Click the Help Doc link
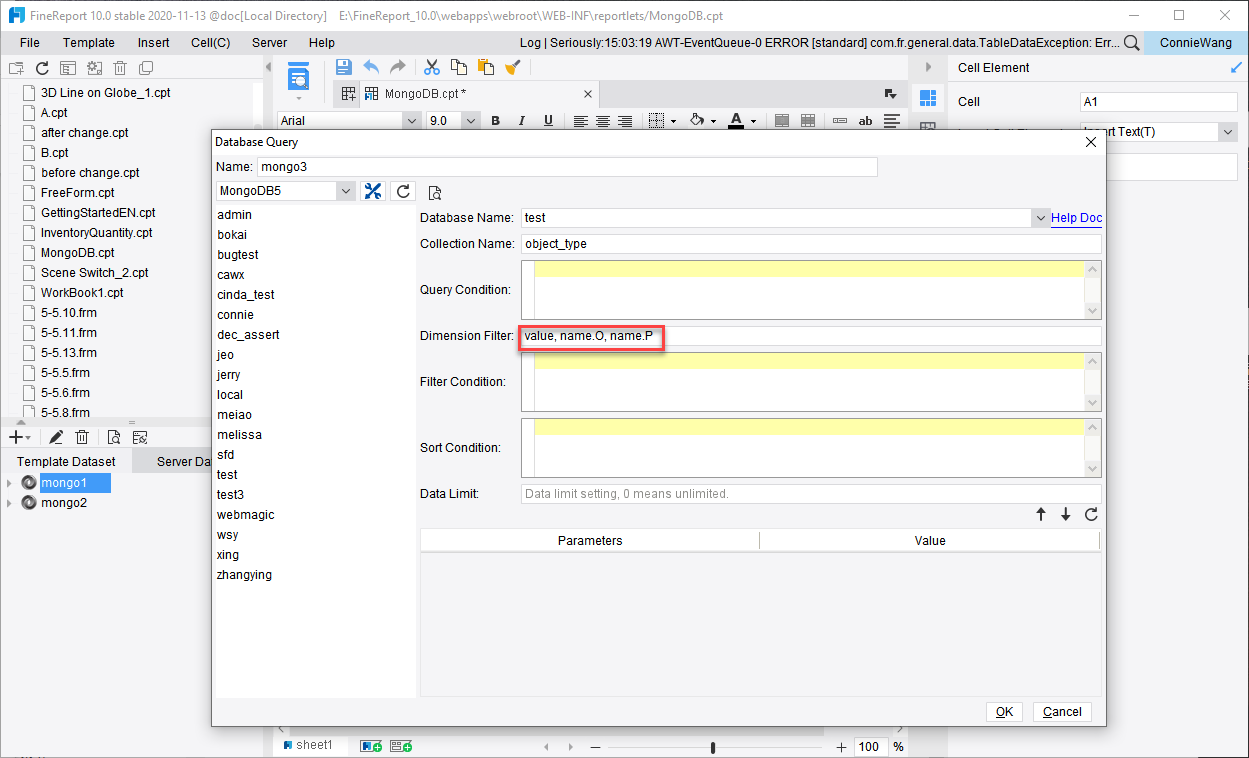 click(x=1076, y=217)
